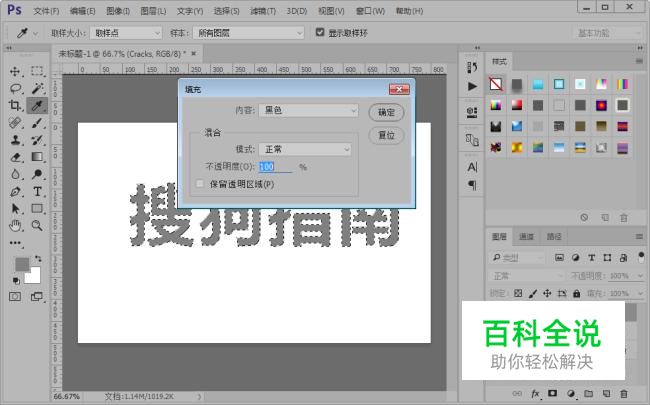
Task: Click foreground color swatch
Action: pos(22,264)
